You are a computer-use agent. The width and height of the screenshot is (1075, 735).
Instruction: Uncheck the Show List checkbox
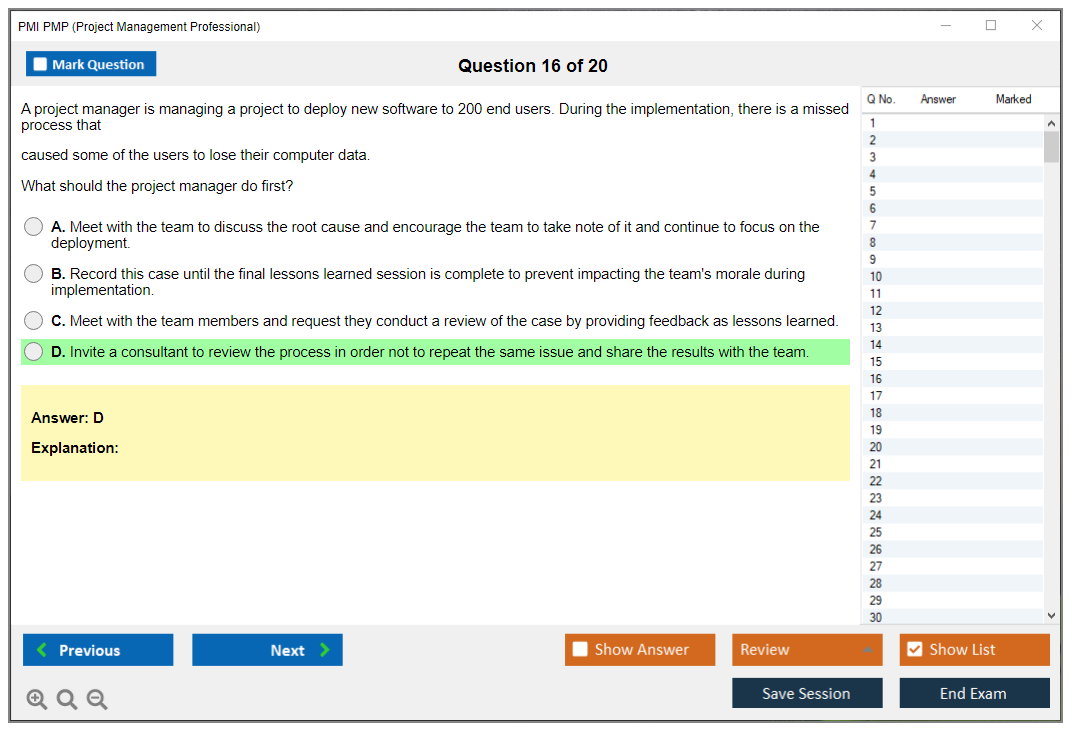(914, 650)
